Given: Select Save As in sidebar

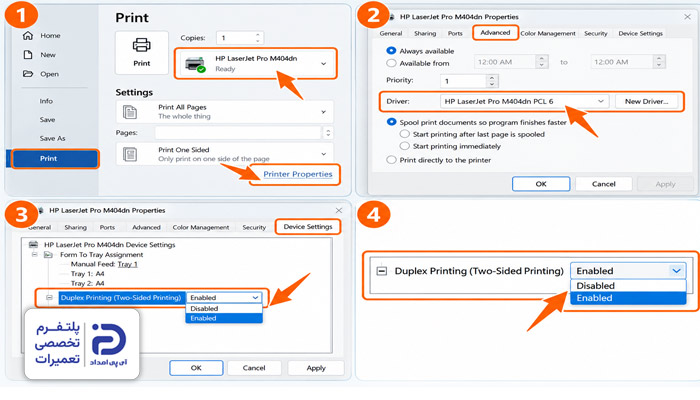Looking at the screenshot, I should (52, 138).
